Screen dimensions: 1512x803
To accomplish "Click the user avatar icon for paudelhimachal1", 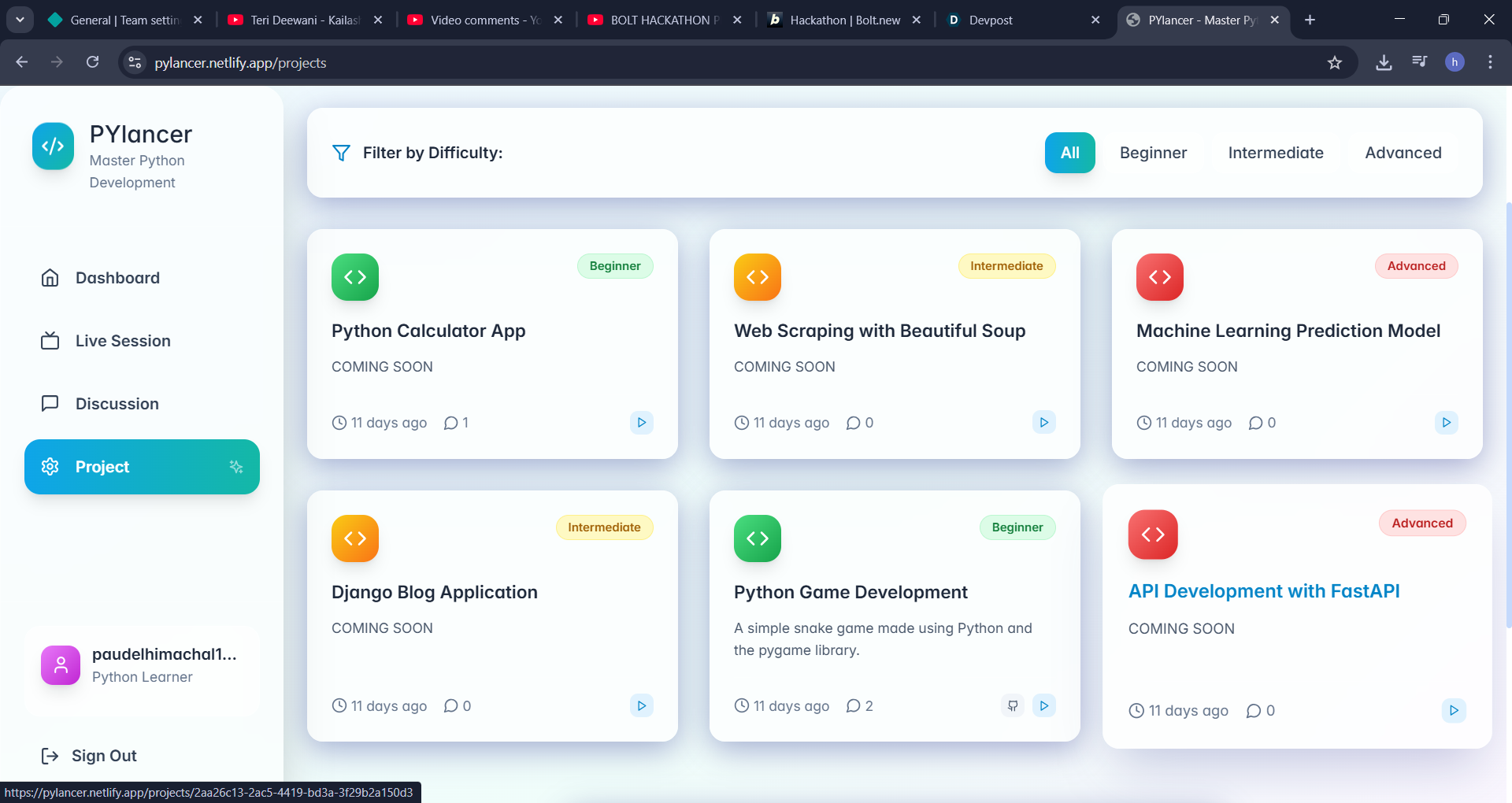I will coord(61,665).
